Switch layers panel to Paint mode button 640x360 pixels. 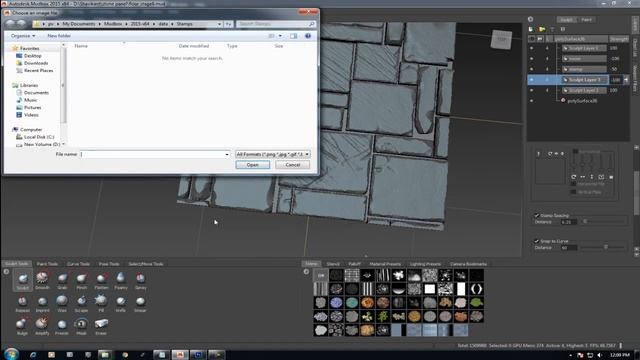587,20
